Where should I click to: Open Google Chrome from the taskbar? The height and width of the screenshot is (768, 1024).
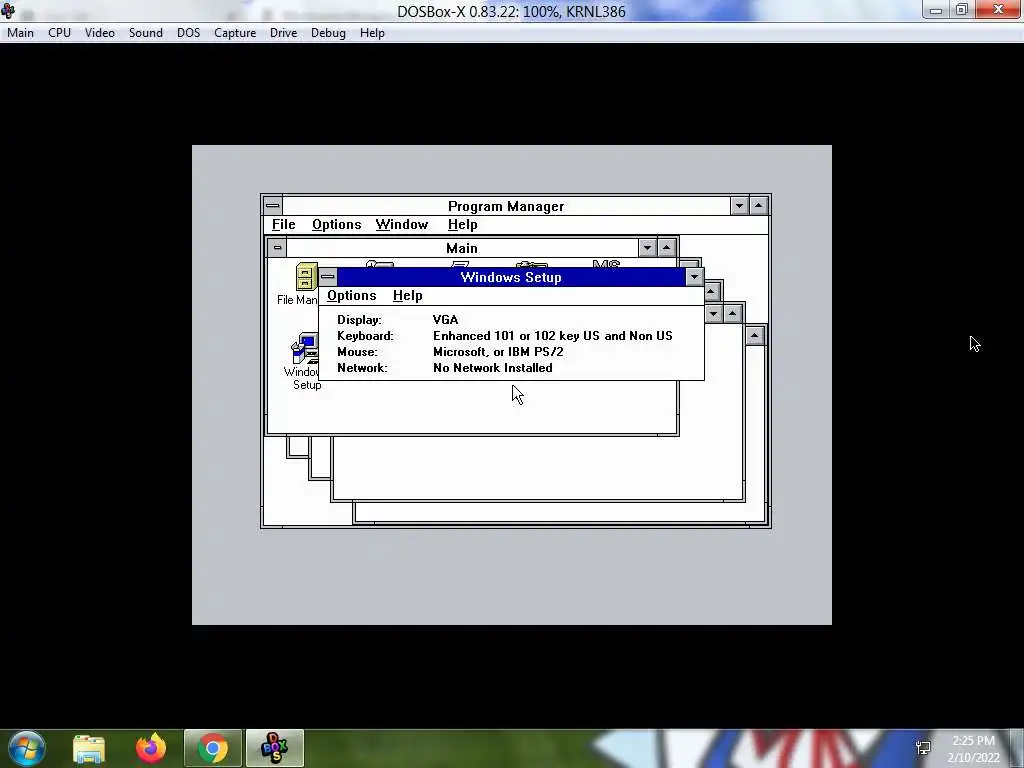[212, 748]
